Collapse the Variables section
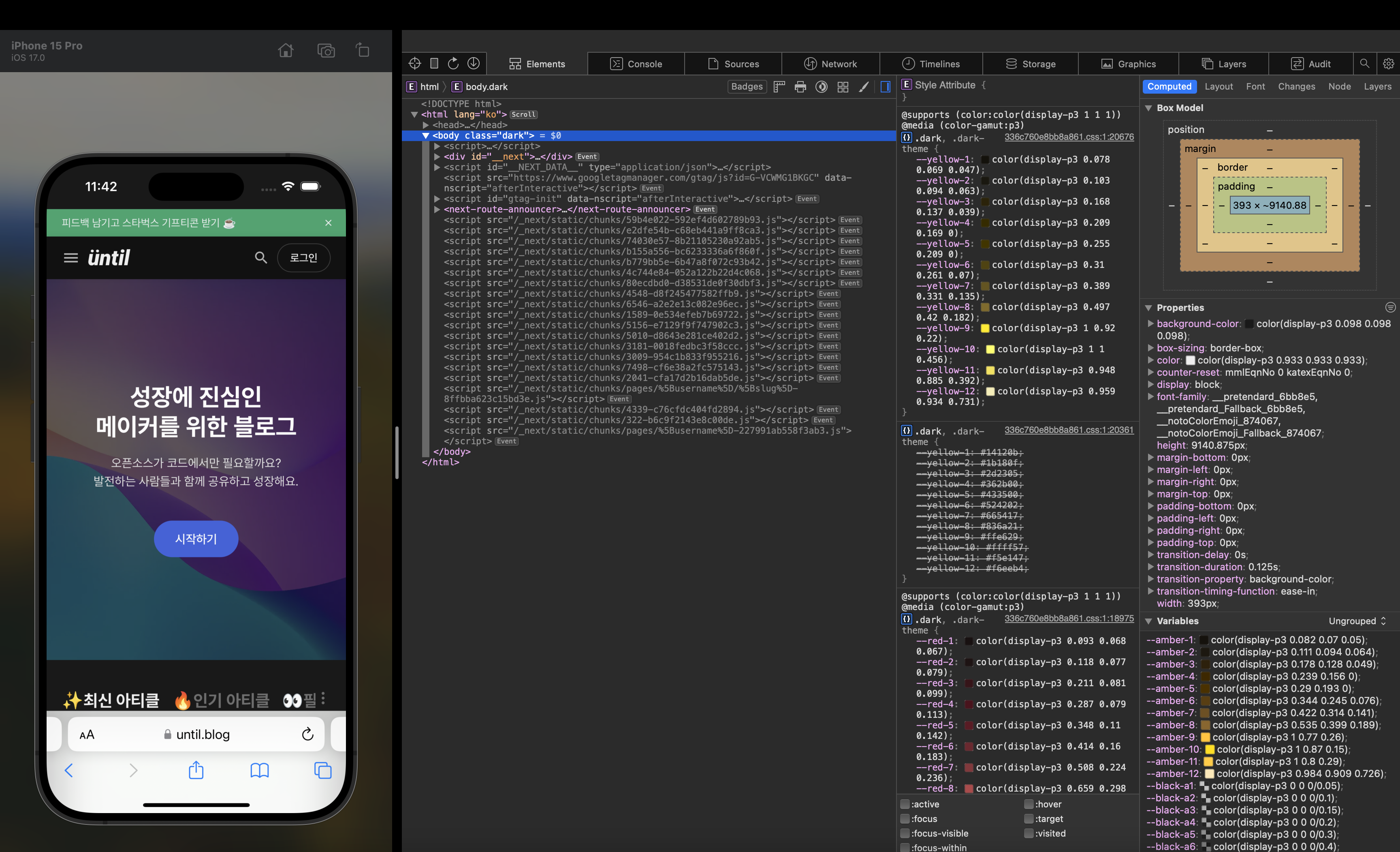The image size is (1400, 852). pyautogui.click(x=1148, y=621)
